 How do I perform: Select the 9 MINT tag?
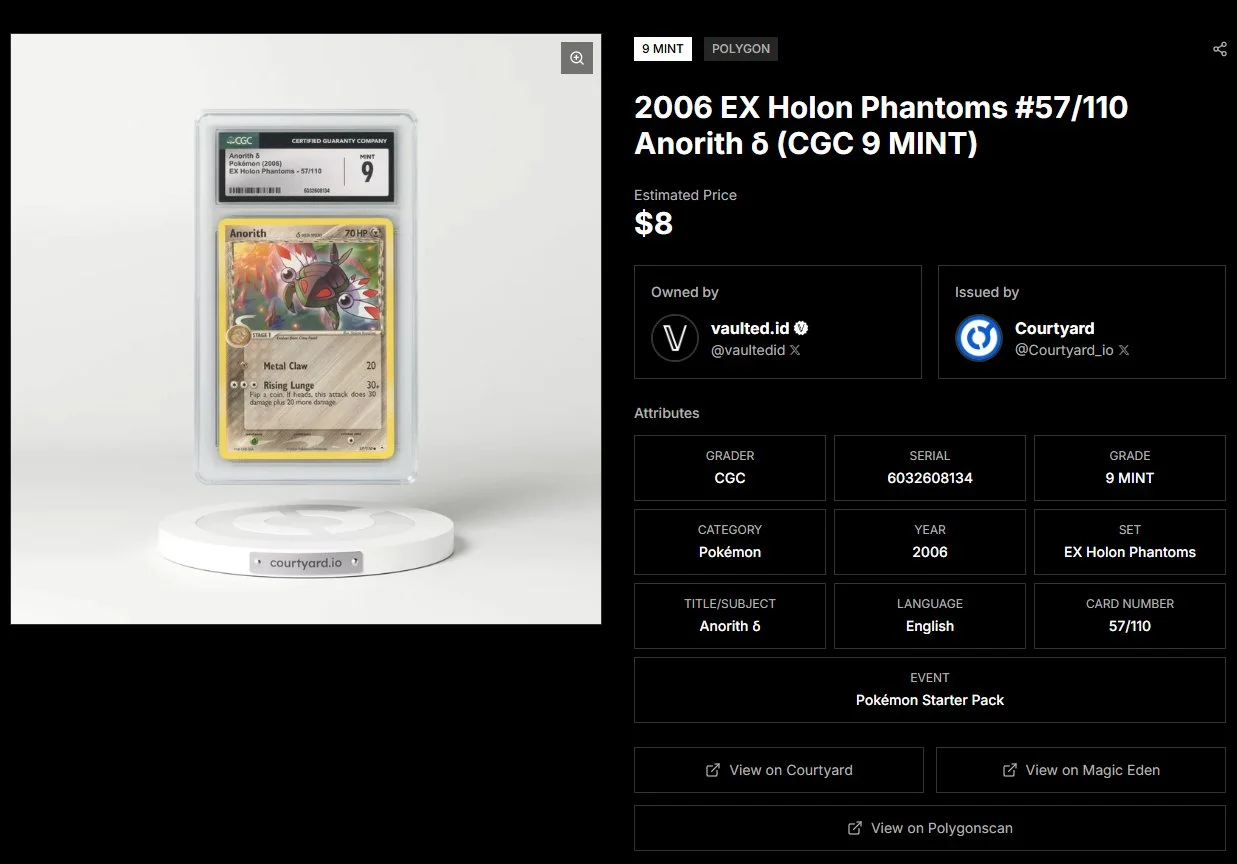[663, 48]
